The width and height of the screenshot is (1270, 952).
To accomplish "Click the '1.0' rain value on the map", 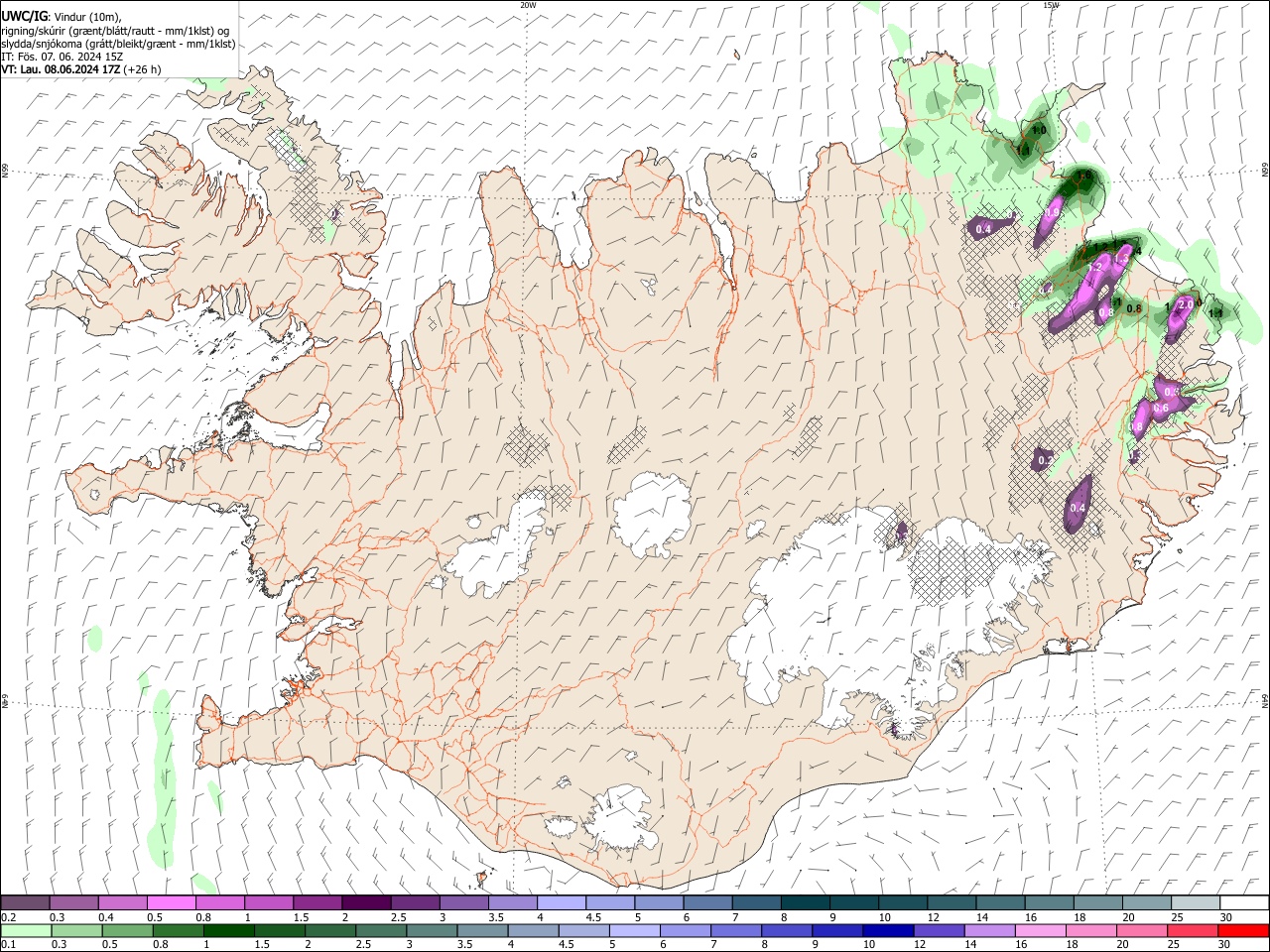I will tap(1039, 130).
